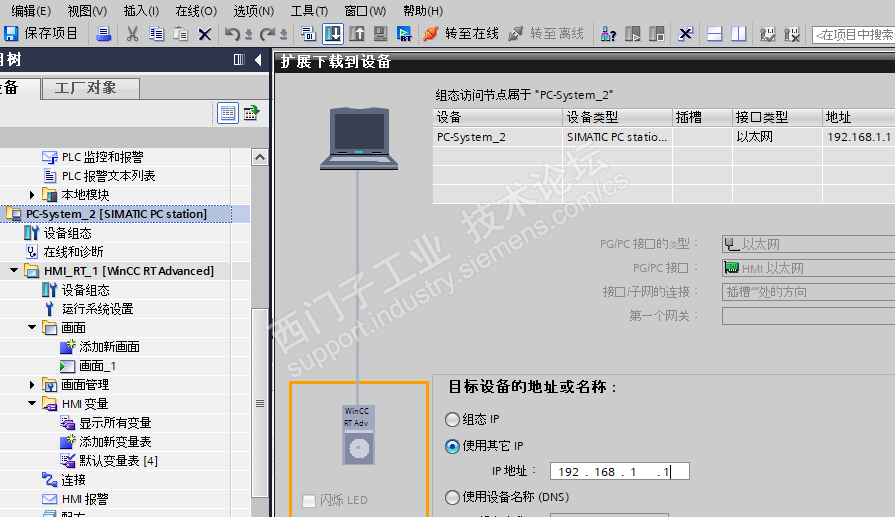Image resolution: width=895 pixels, height=517 pixels.
Task: Click the Print icon in toolbar
Action: click(x=103, y=34)
